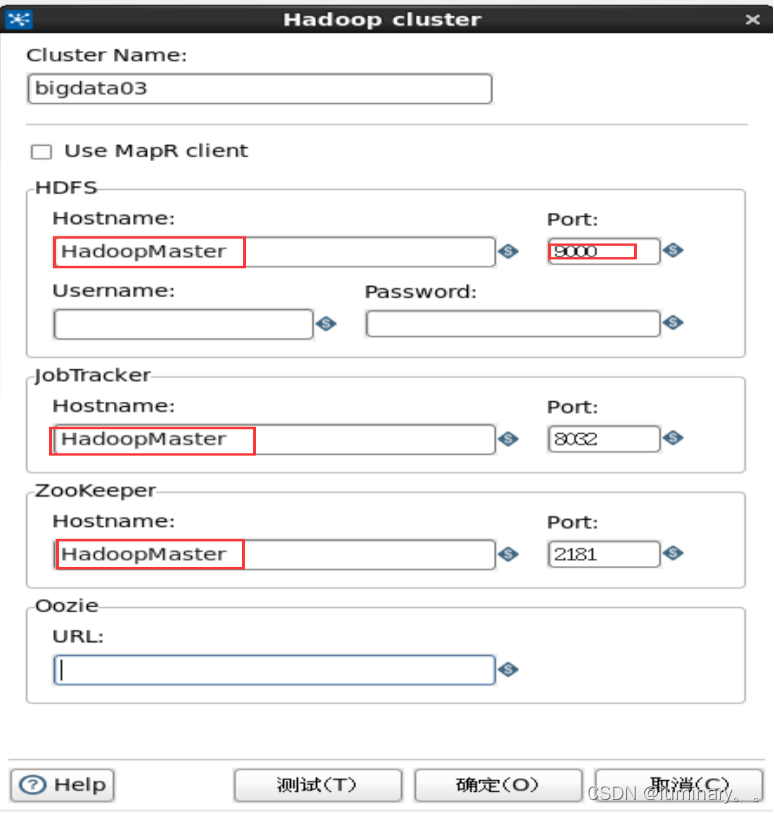The width and height of the screenshot is (774, 813).
Task: Open variable selector for HDFS Hostname
Action: point(509,252)
